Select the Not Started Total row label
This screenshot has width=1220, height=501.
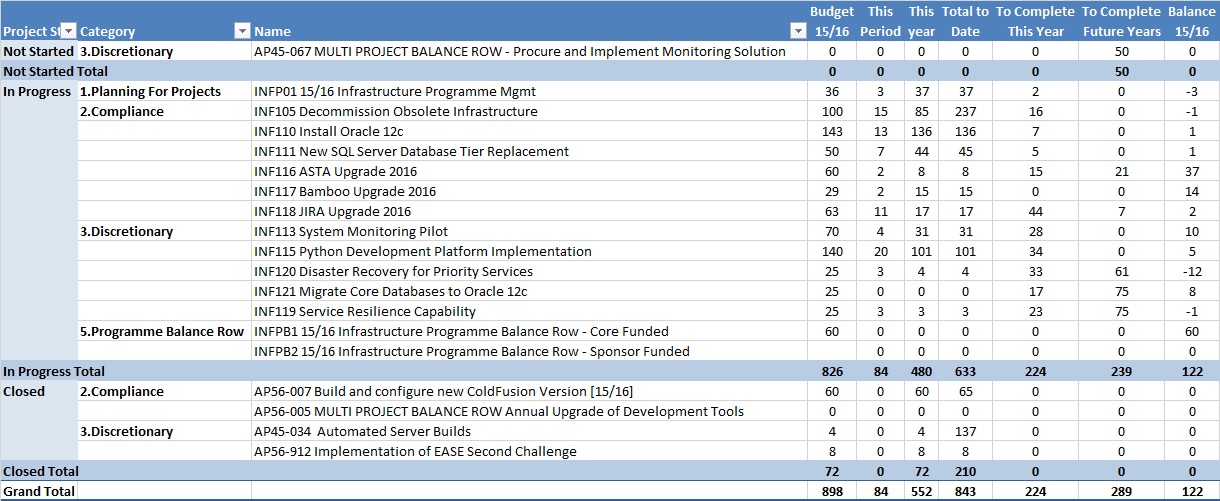[x=55, y=71]
